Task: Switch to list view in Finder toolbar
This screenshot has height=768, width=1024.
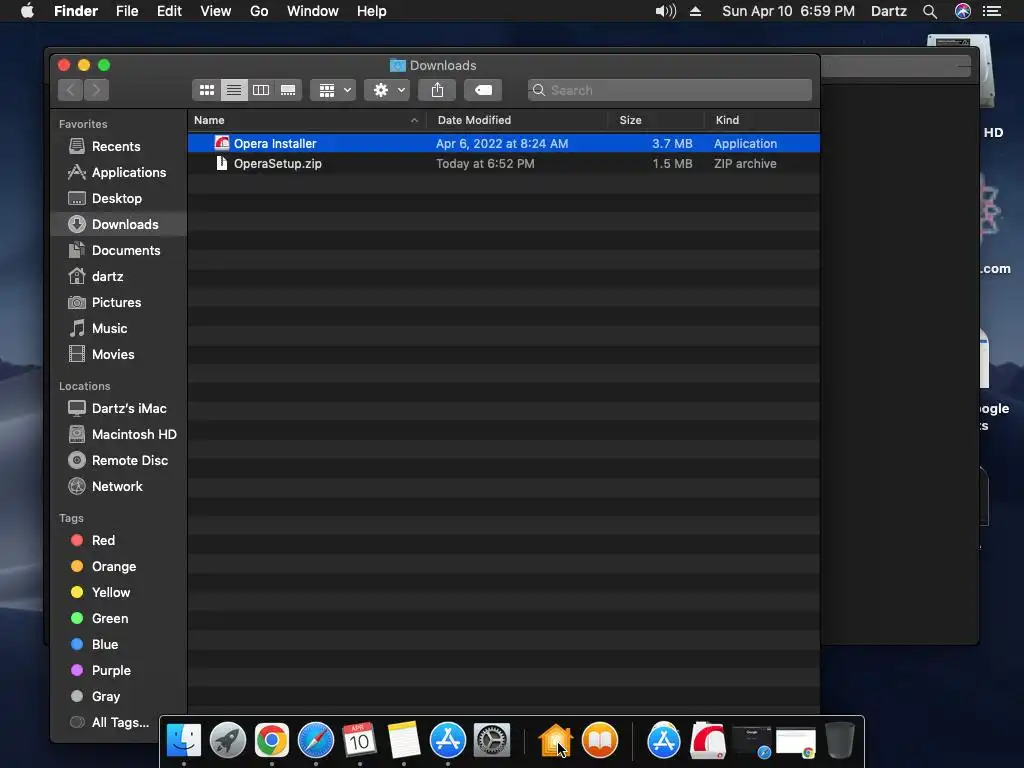Action: tap(234, 90)
